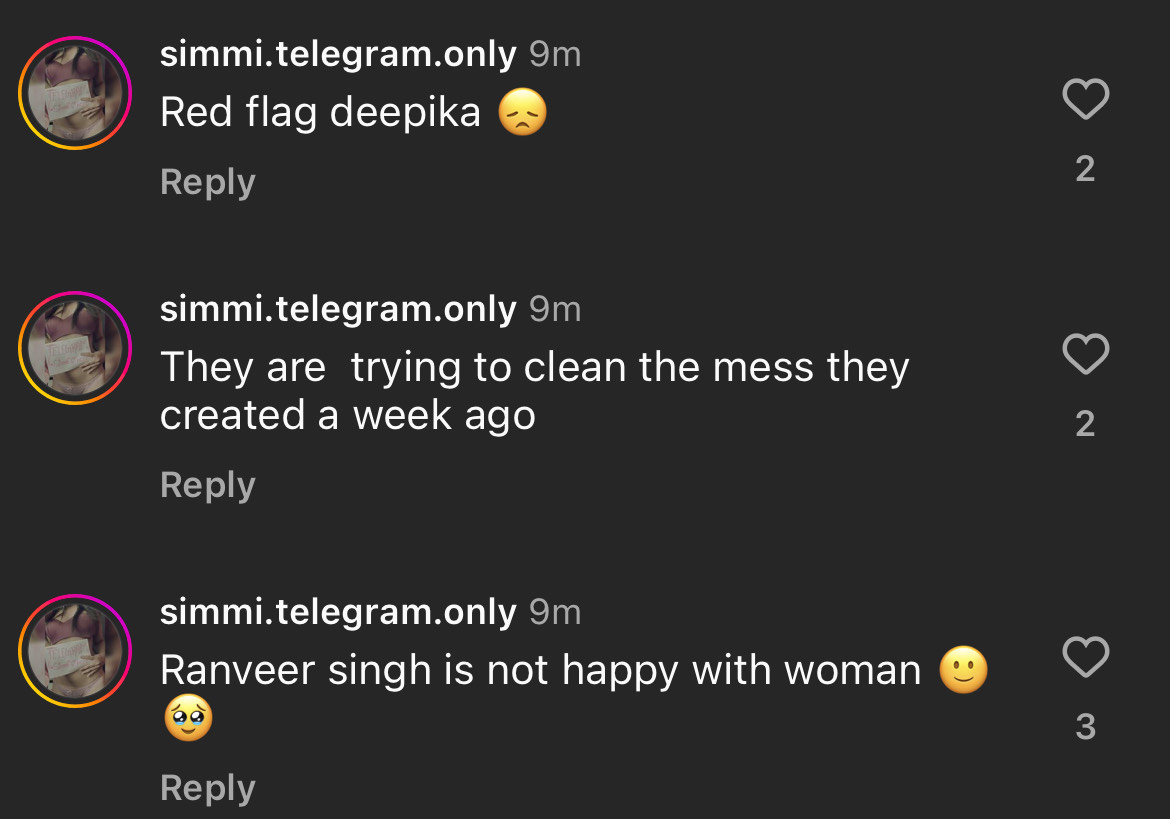Open username above "Red flag deepika"
The image size is (1170, 819).
tap(338, 55)
